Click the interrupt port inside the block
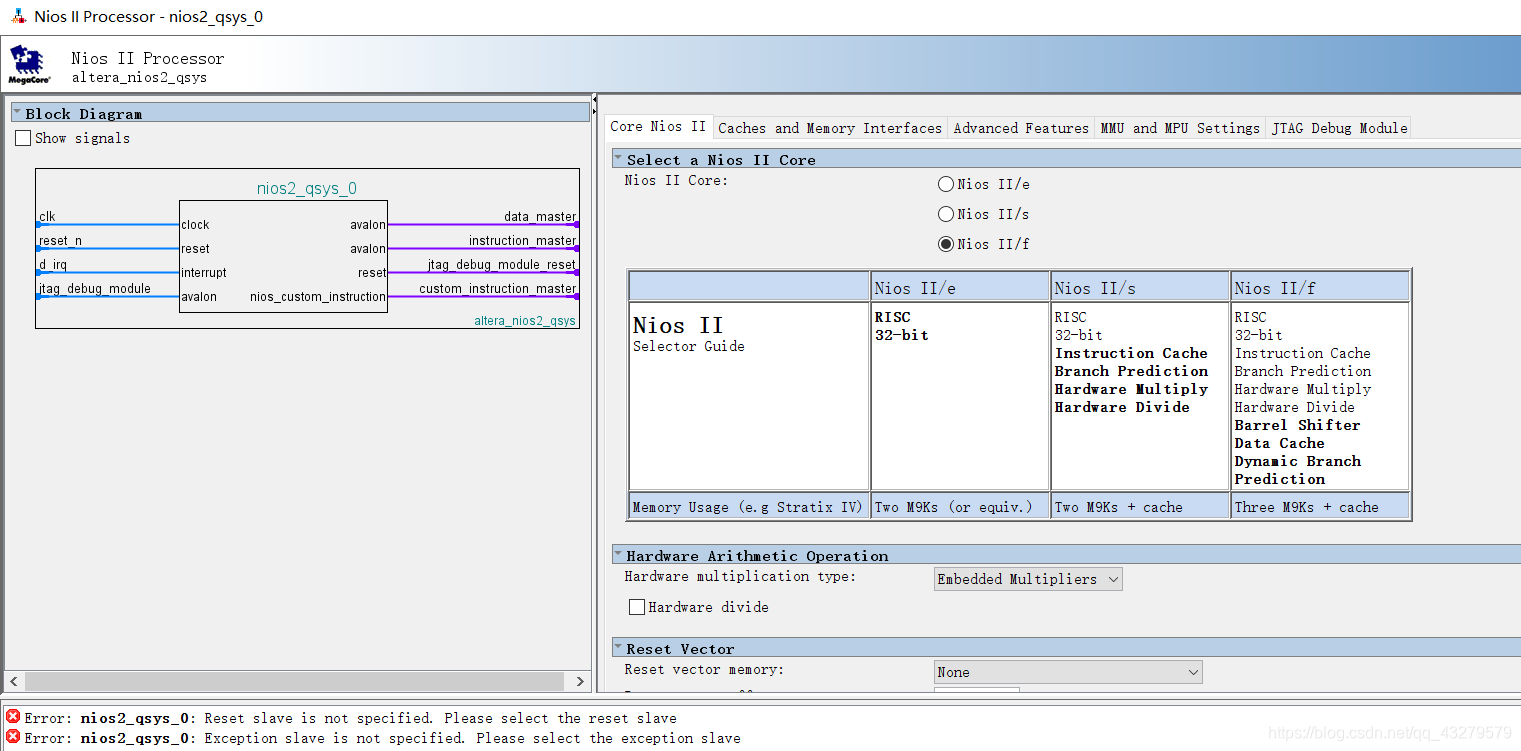This screenshot has height=751, width=1521. coord(204,272)
